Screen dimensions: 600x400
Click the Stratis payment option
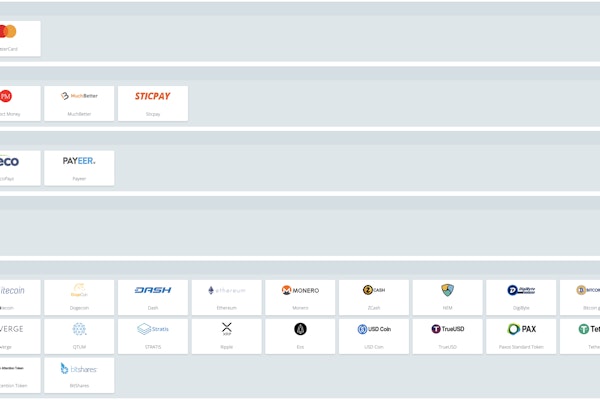[x=152, y=336]
